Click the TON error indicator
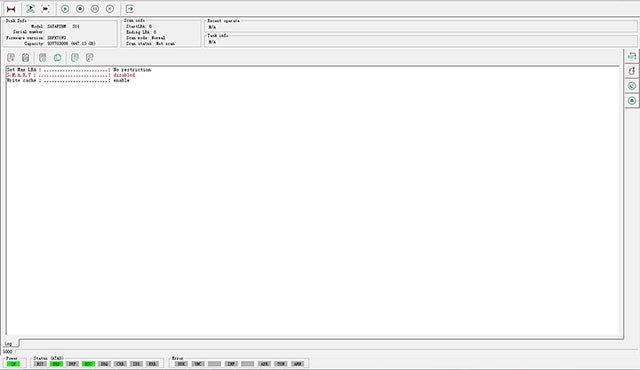 281,363
